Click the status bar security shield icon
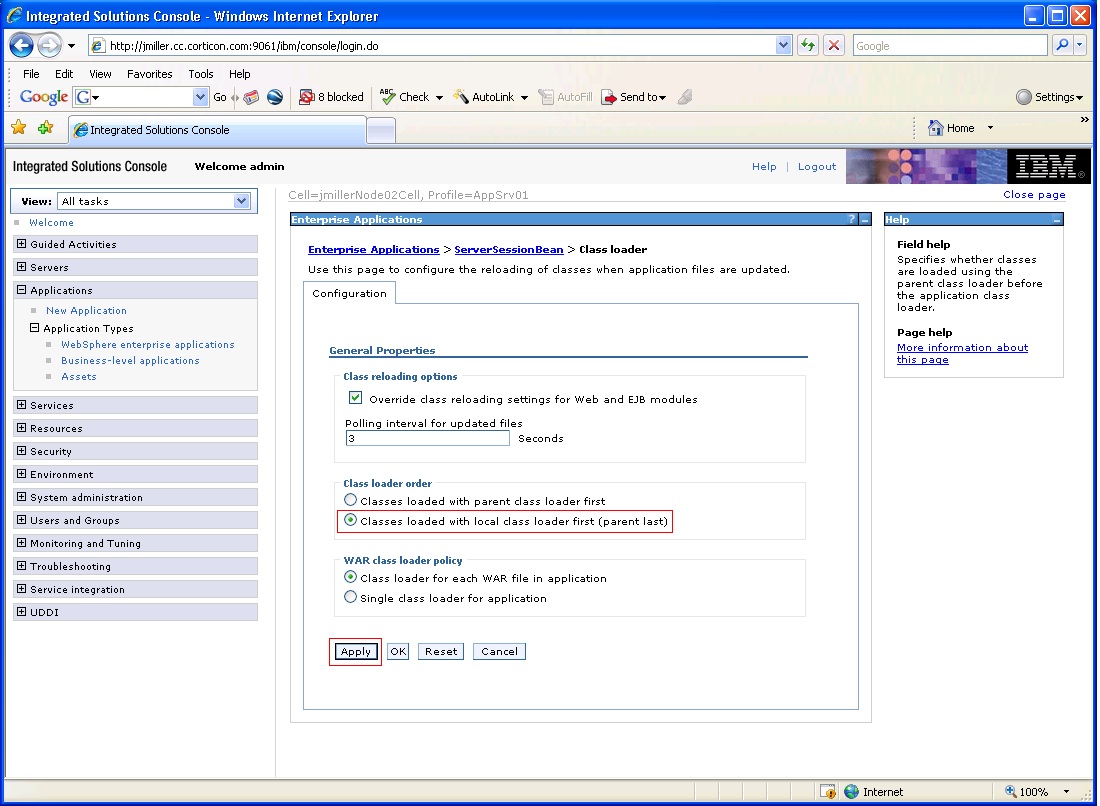This screenshot has height=806, width=1100. [828, 791]
